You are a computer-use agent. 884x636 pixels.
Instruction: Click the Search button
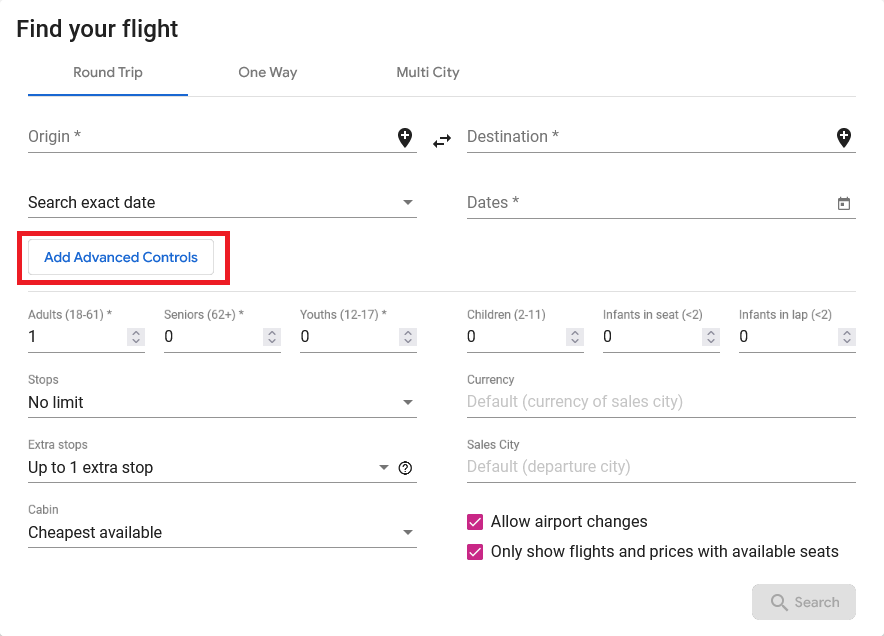point(804,602)
